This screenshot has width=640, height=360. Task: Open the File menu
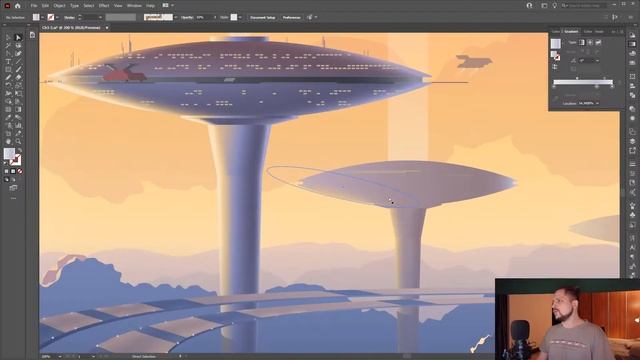coord(34,6)
